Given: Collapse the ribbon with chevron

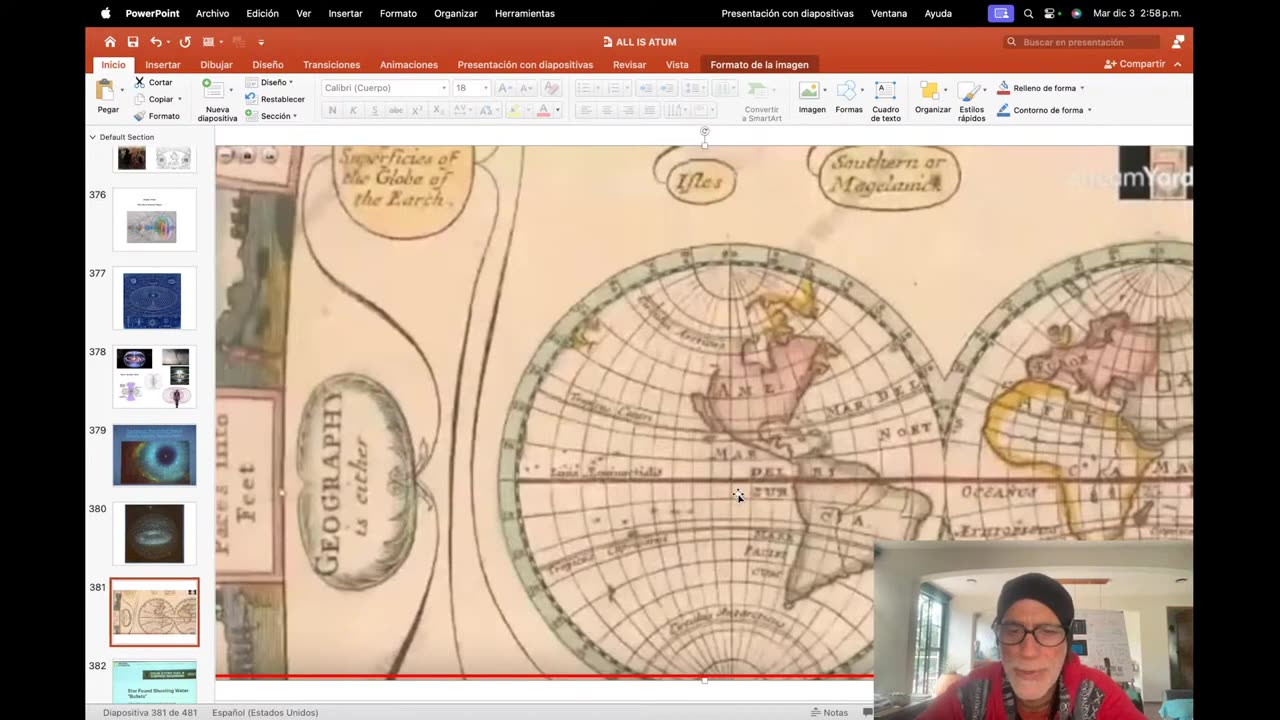Looking at the screenshot, I should tap(1177, 64).
